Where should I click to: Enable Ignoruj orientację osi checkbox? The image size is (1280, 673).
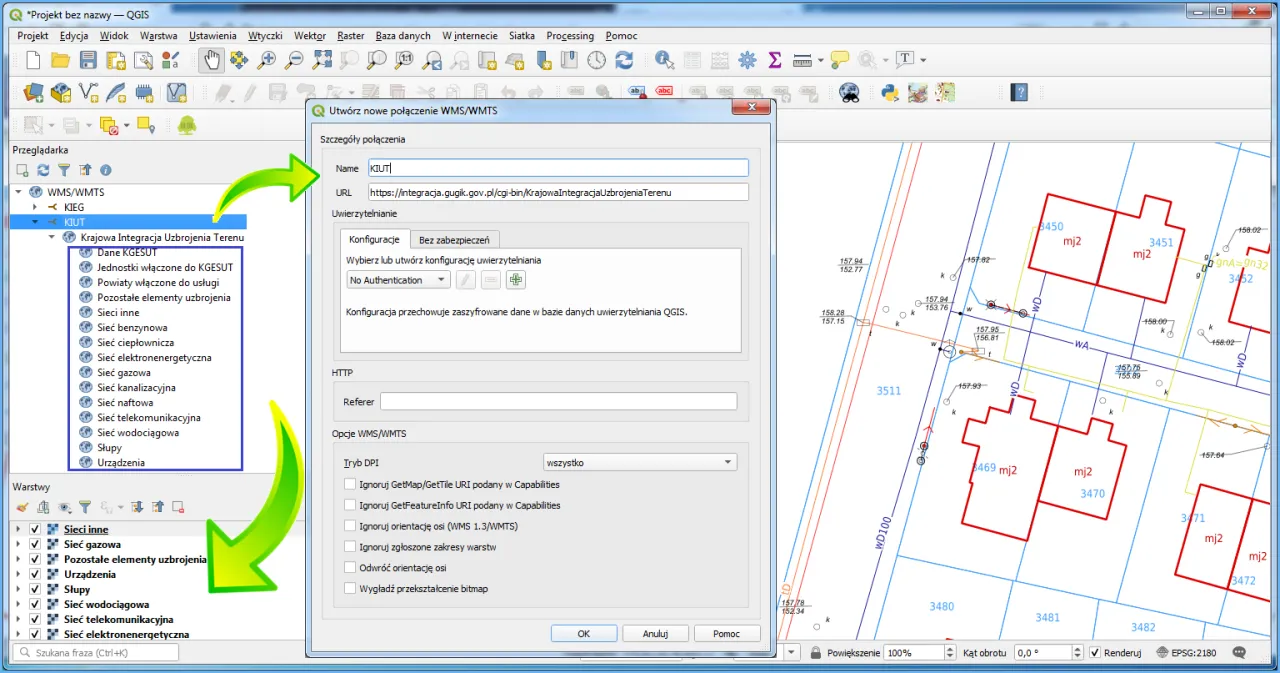350,526
